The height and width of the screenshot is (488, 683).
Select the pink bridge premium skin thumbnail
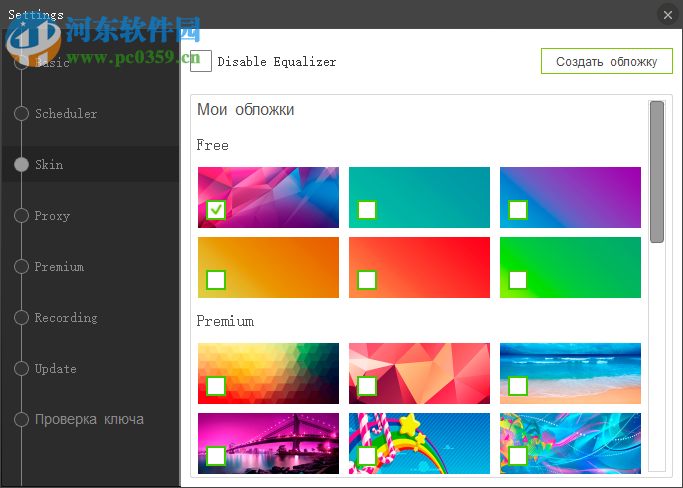click(x=268, y=444)
